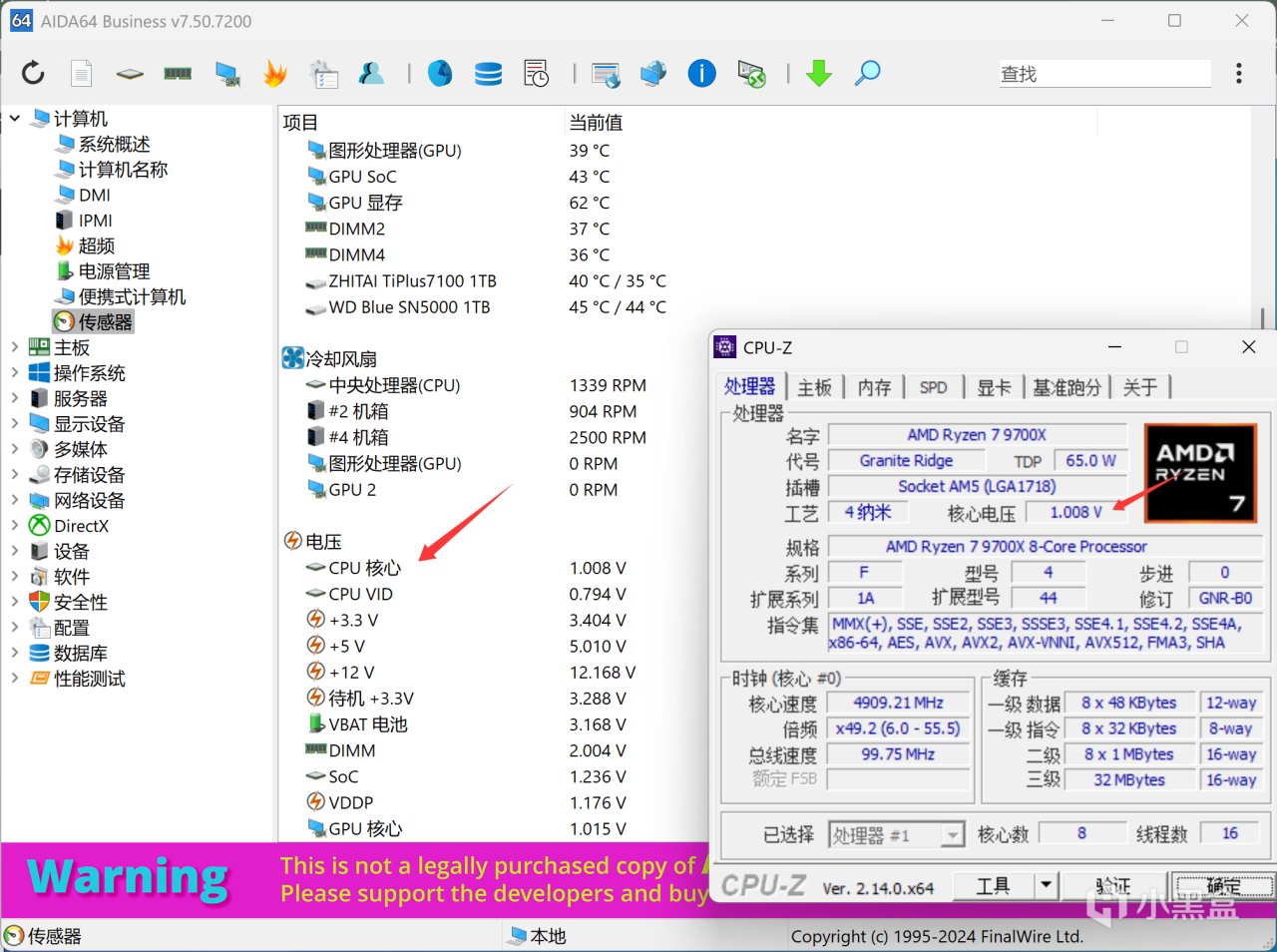Open the 基准跑分 tab in CPU-Z
Image resolution: width=1277 pixels, height=952 pixels.
[x=1067, y=387]
